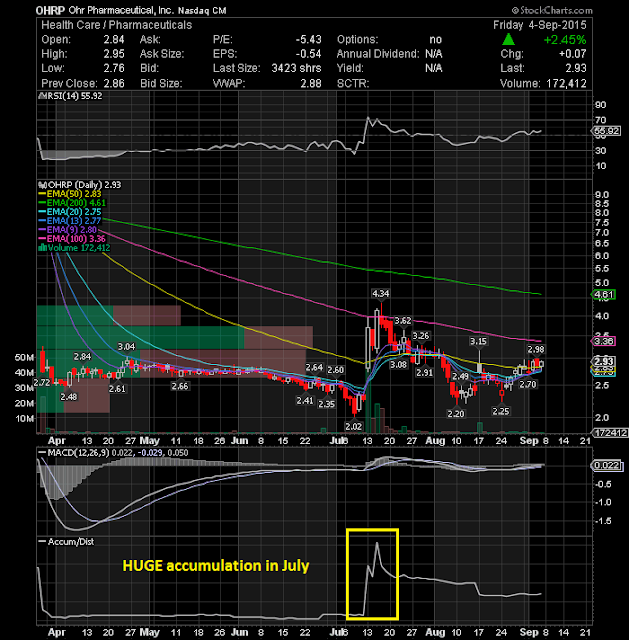Select the Prev Close value 2.86
Image resolution: width=629 pixels, height=640 pixels.
[x=113, y=83]
